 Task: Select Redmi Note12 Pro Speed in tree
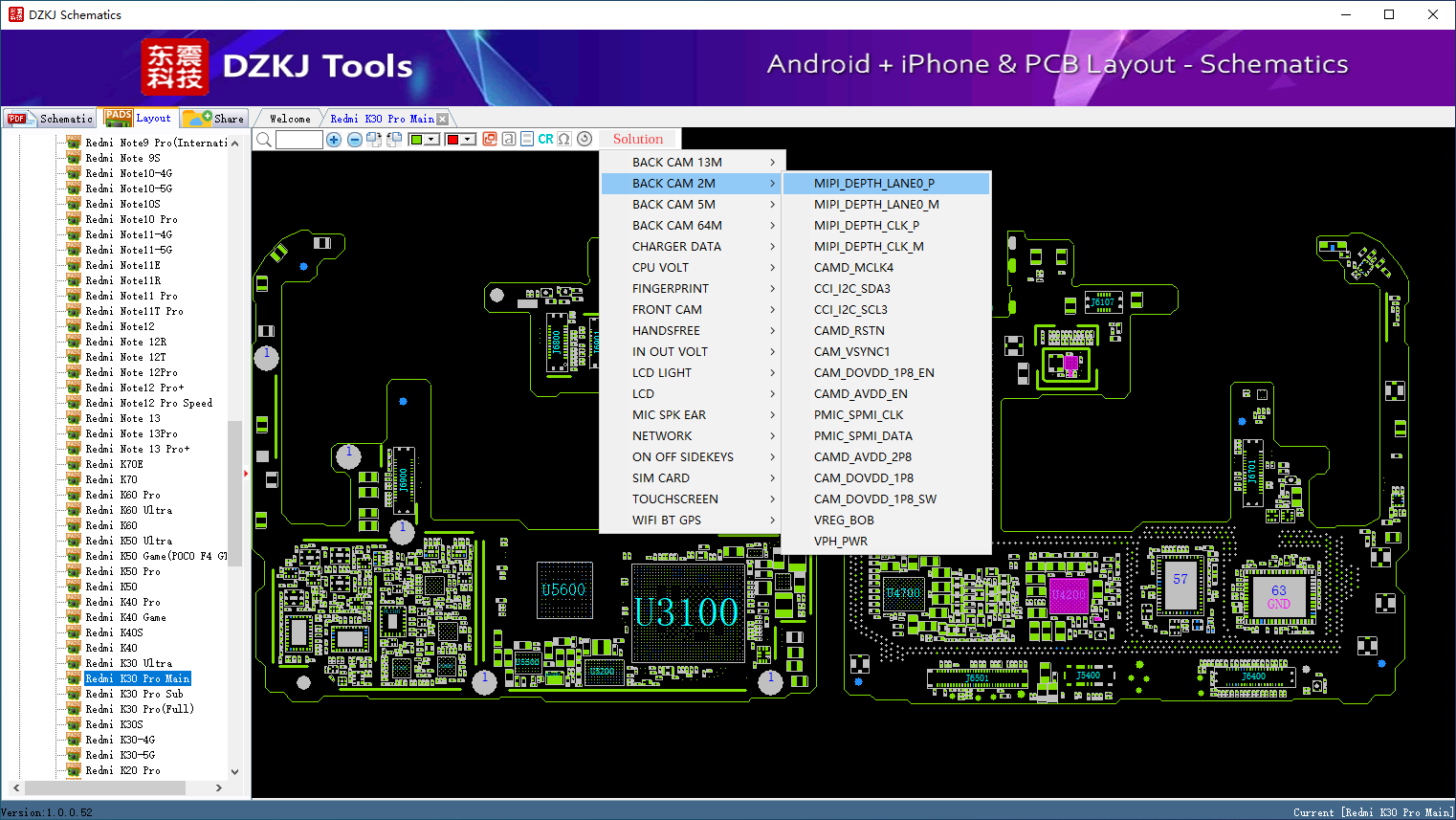[x=149, y=403]
